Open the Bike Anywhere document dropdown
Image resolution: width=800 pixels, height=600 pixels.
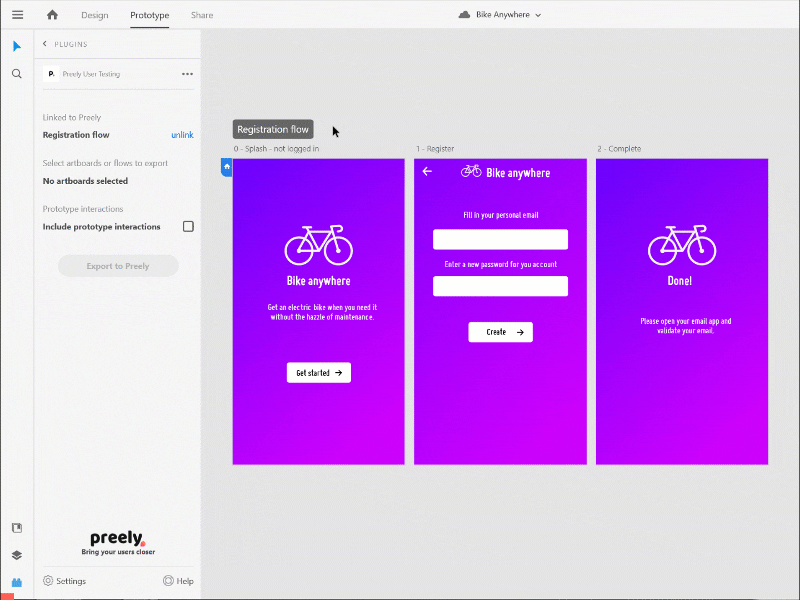pyautogui.click(x=508, y=15)
